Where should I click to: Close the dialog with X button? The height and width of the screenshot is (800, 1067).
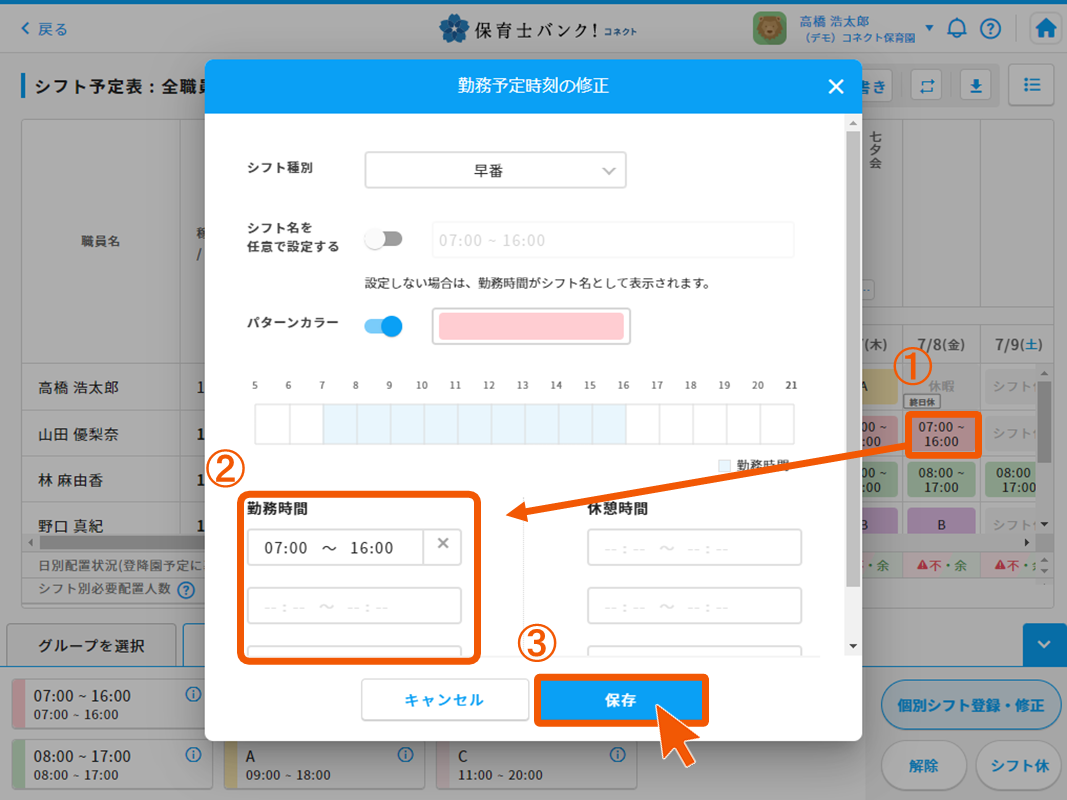(836, 87)
